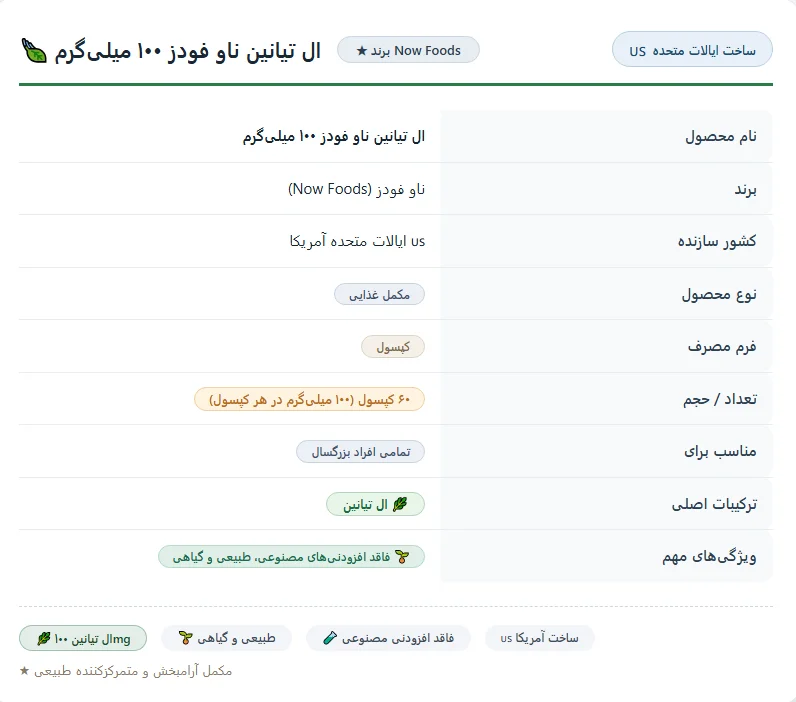796x702 pixels.
Task: Select the ناو فودز (Now Foods) brand value
Action: [356, 189]
